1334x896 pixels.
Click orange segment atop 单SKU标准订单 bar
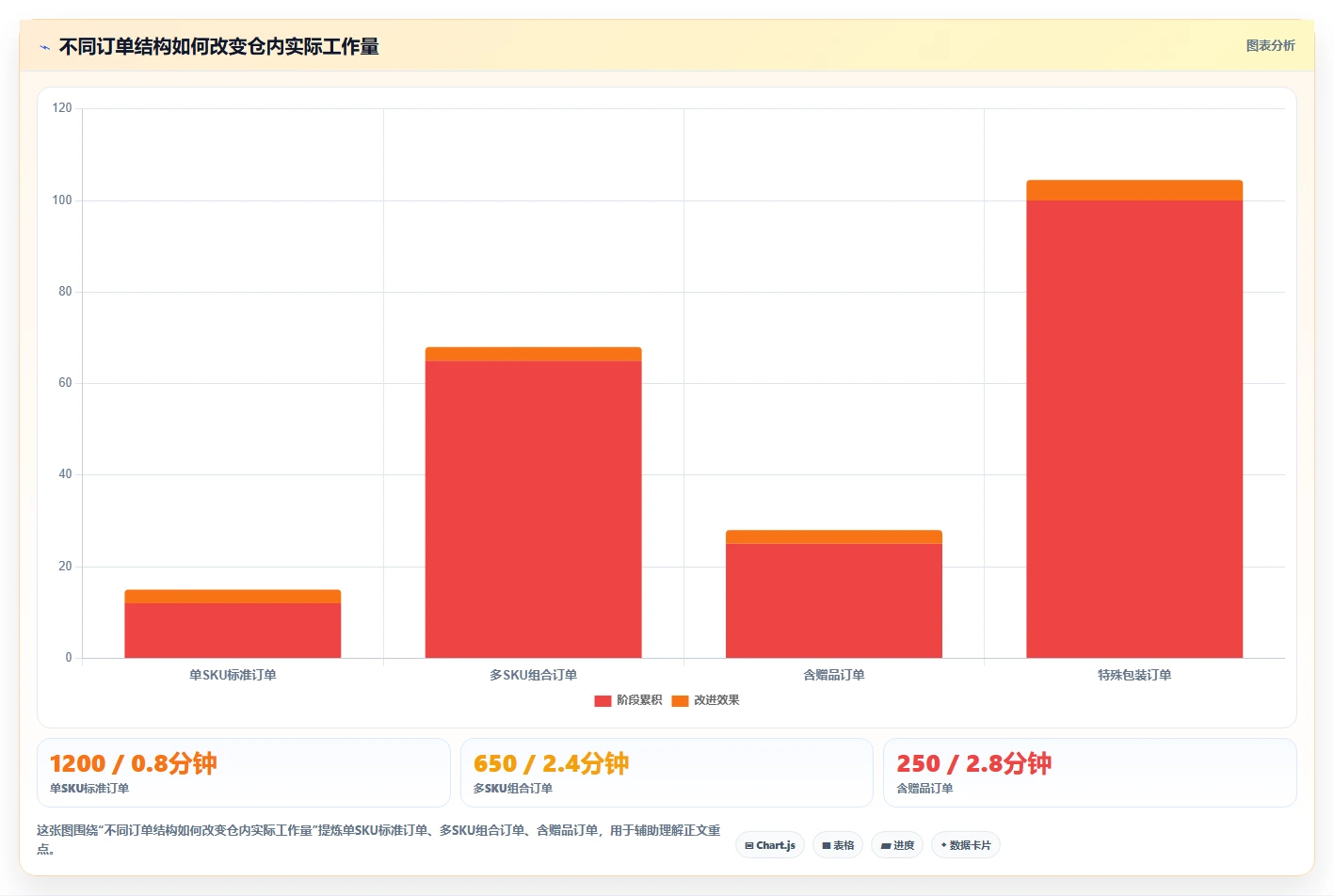[x=233, y=597]
